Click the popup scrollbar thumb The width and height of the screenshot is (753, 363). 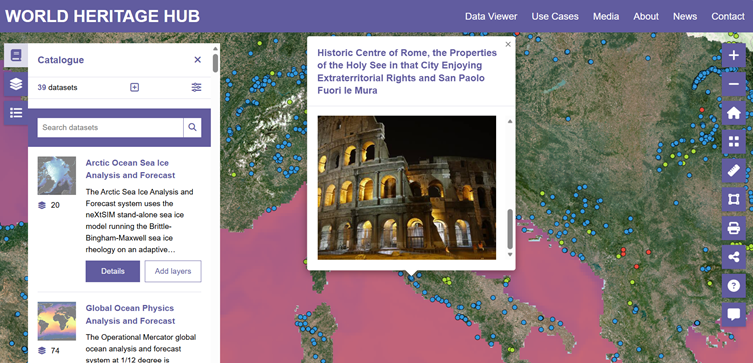pos(510,229)
